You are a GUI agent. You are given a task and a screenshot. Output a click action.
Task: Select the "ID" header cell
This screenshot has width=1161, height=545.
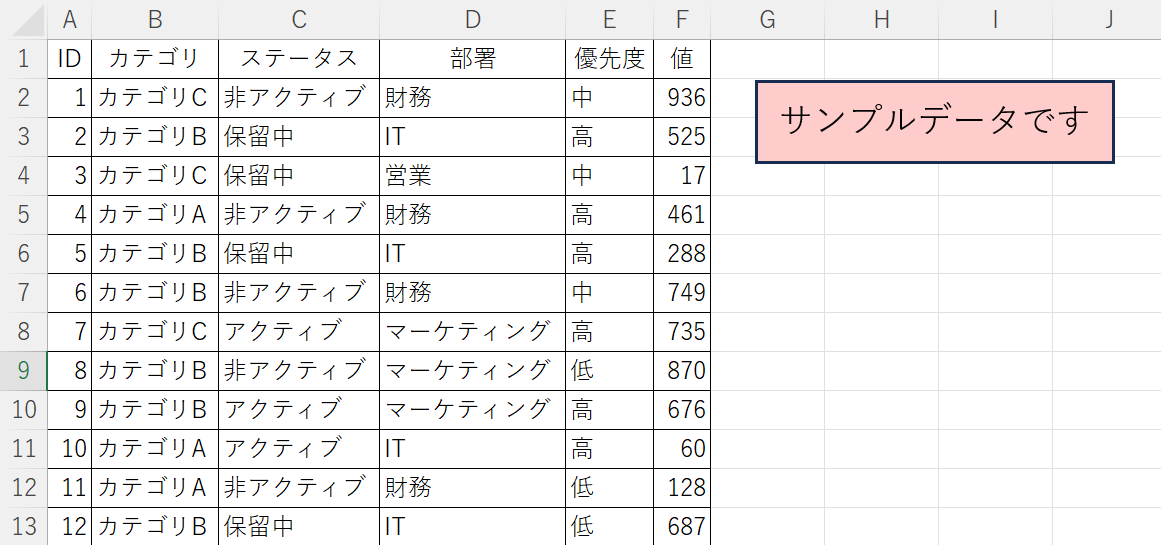tap(69, 59)
